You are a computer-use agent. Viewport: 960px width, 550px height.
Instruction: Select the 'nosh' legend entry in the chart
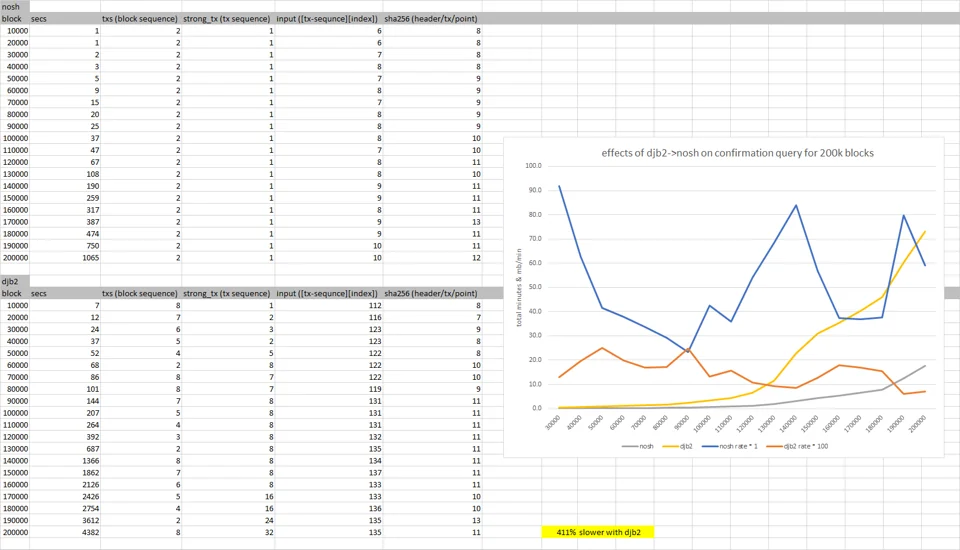pos(638,446)
